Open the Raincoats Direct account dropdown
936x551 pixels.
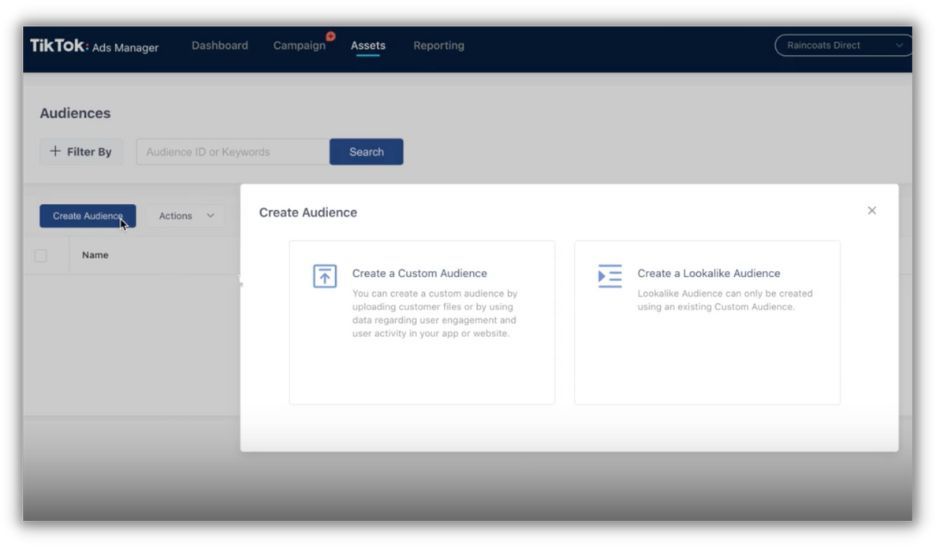843,46
